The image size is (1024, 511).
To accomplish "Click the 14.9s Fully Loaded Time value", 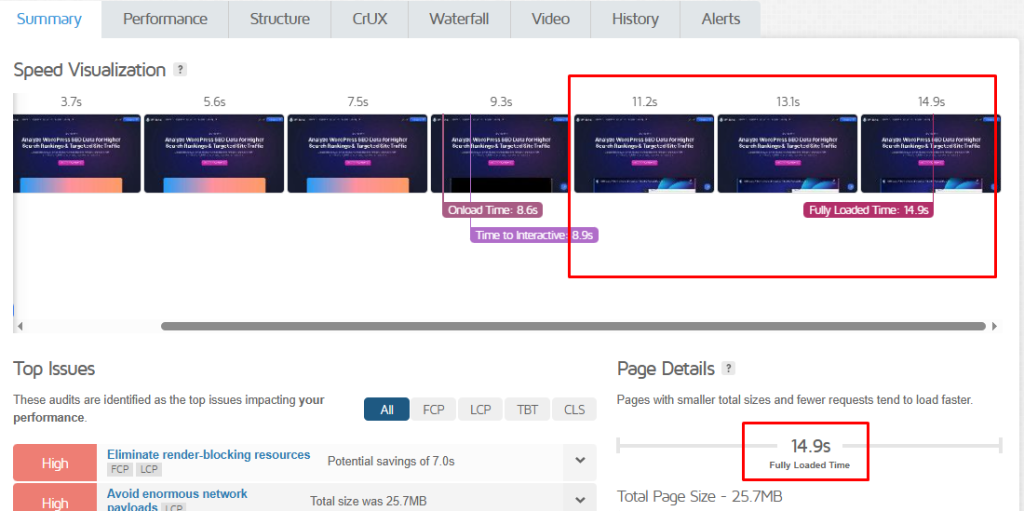I will point(810,447).
